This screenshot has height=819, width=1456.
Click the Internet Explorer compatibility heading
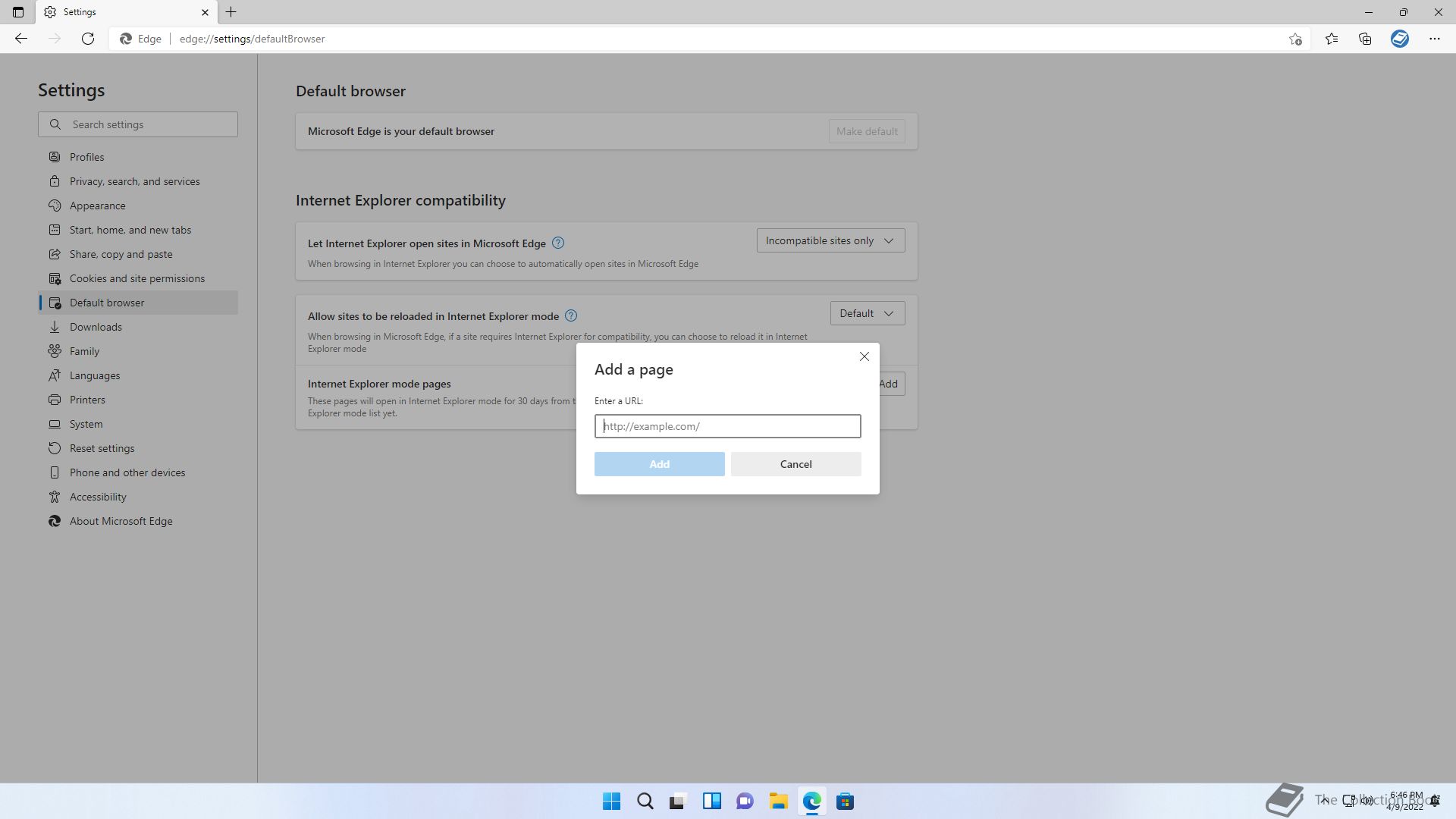[x=400, y=200]
